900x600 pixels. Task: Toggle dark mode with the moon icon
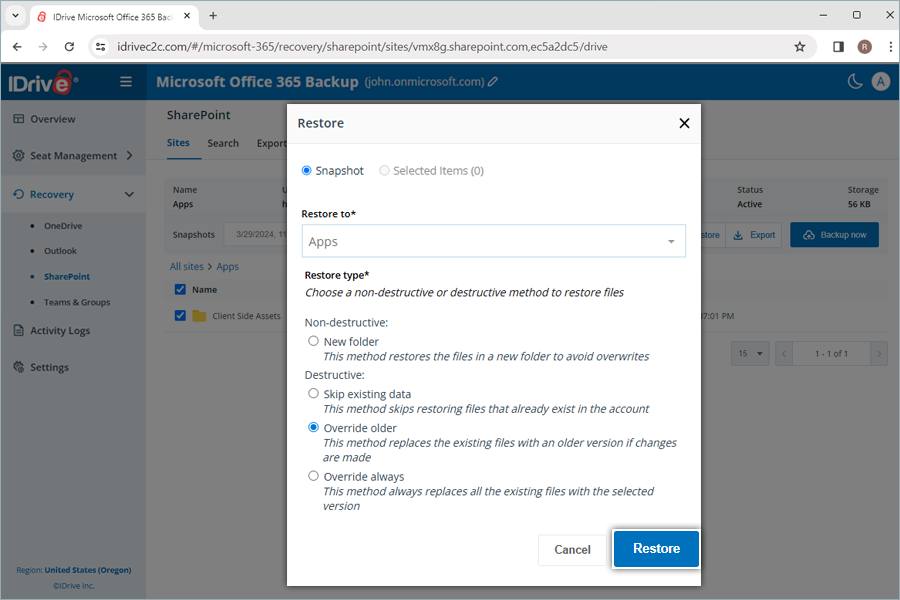point(854,81)
